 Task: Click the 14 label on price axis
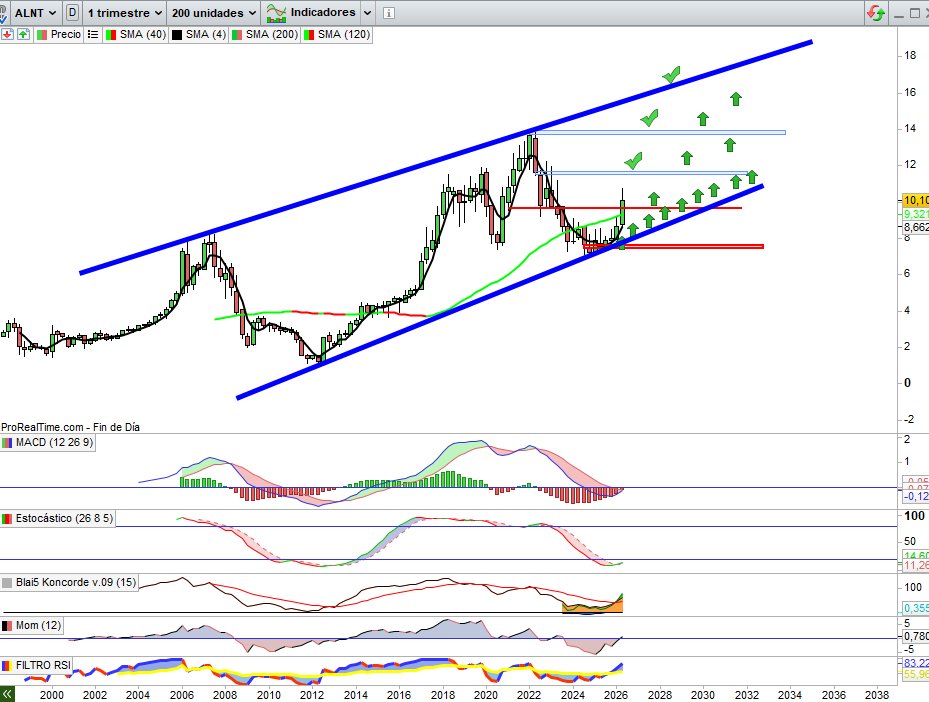pos(910,128)
